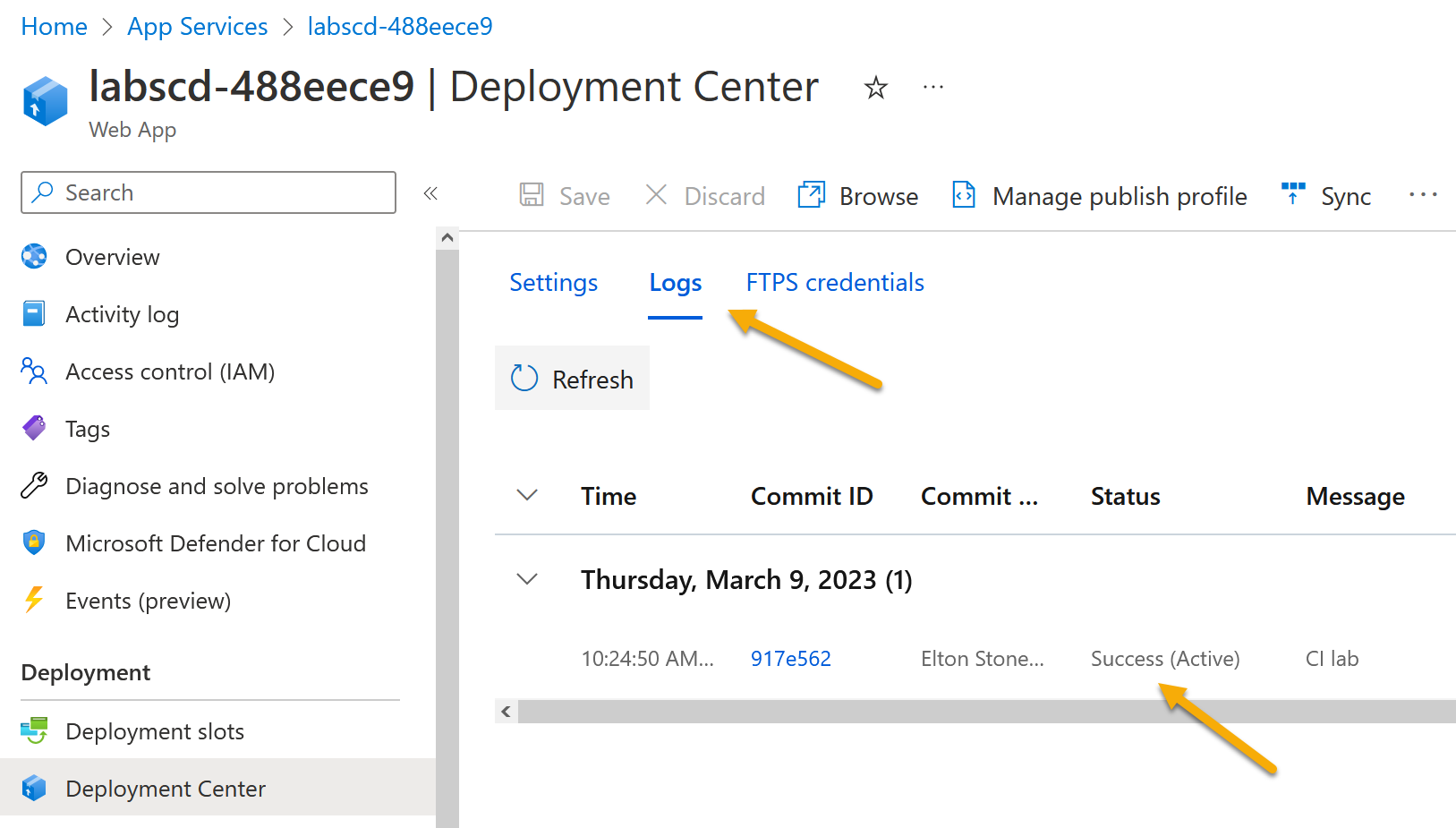This screenshot has width=1456, height=828.
Task: Open the toolbar overflow ellipsis after Sync
Action: point(1423,194)
